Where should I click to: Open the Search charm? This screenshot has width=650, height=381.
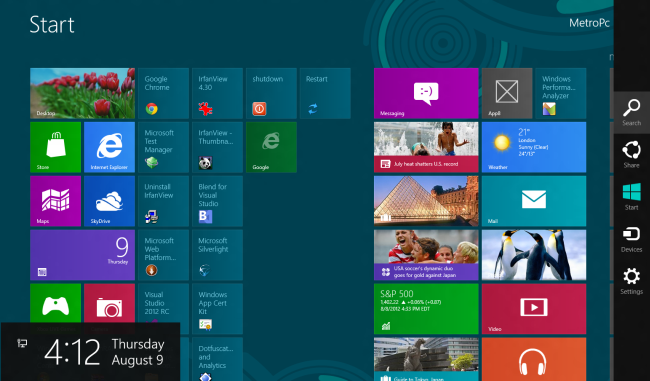pos(631,112)
